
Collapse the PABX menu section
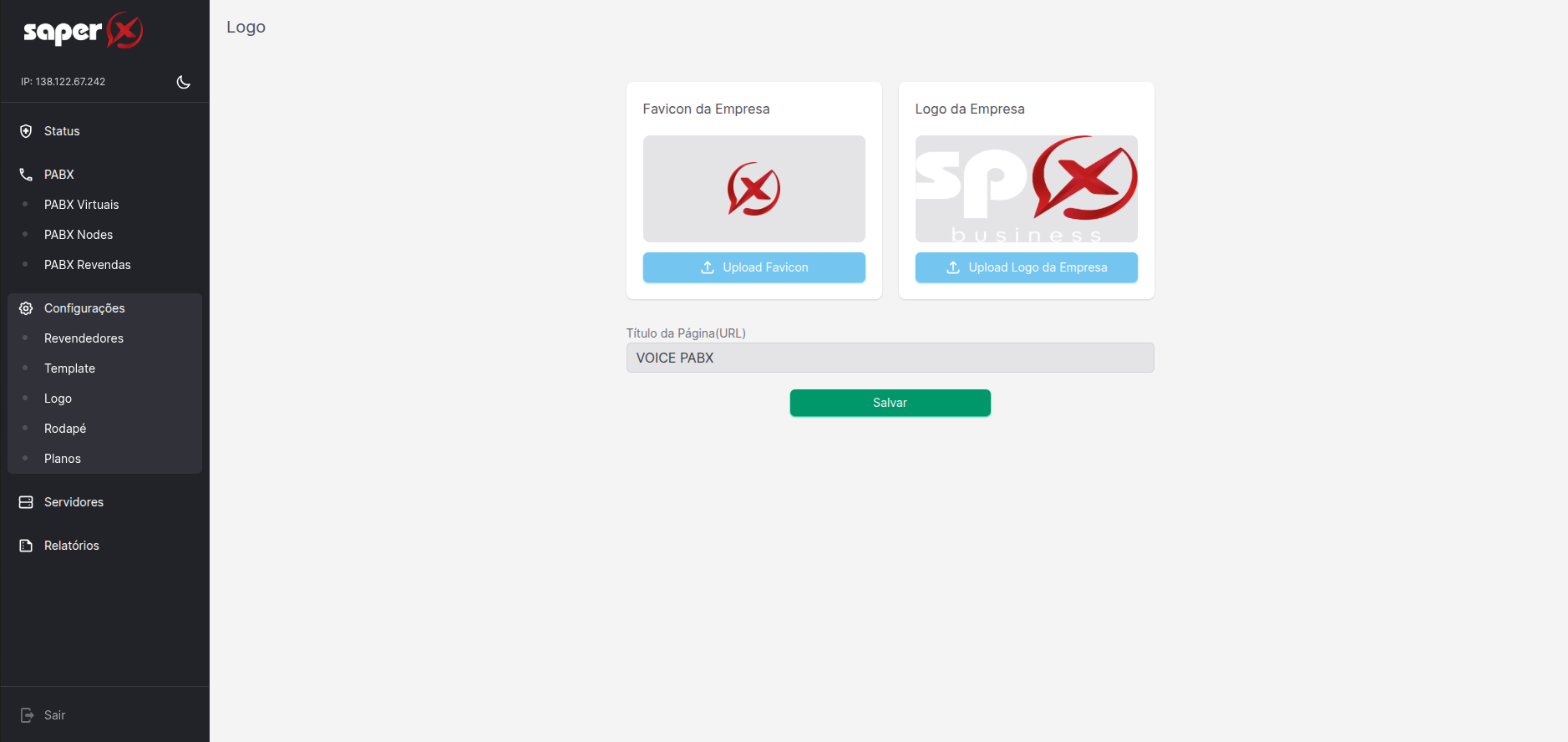[x=59, y=175]
